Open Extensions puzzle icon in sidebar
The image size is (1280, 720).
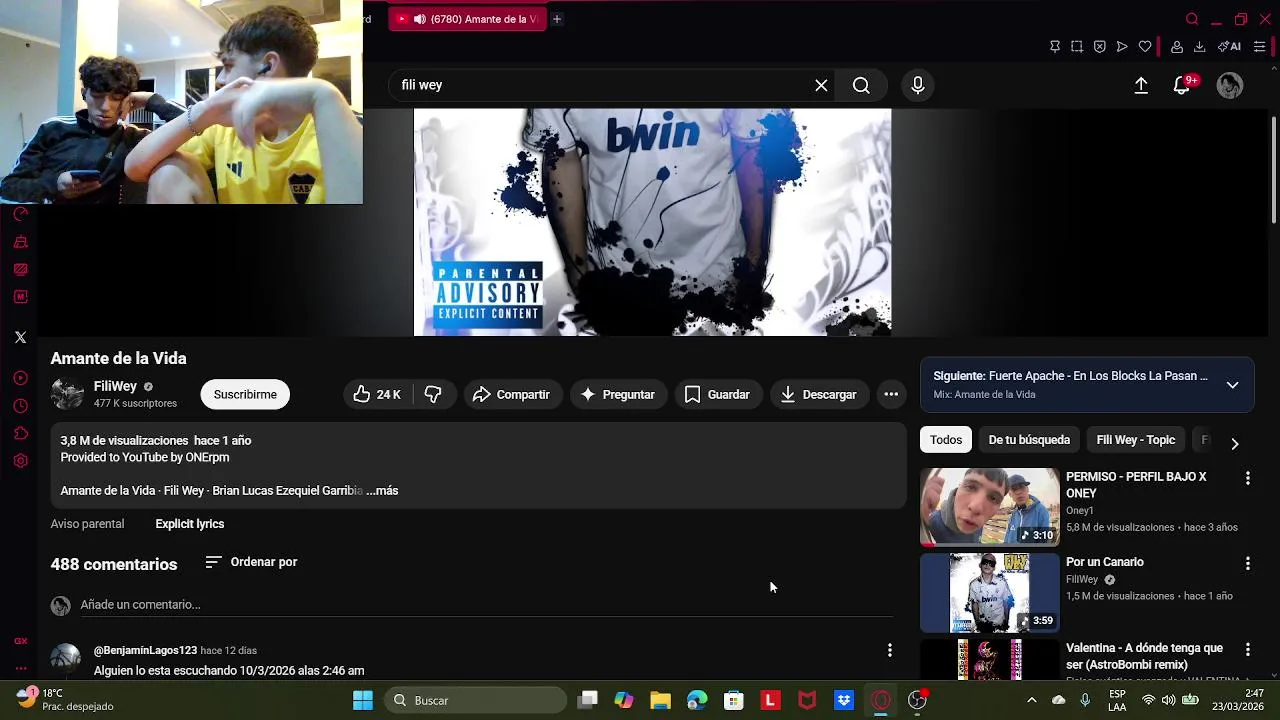coord(20,433)
